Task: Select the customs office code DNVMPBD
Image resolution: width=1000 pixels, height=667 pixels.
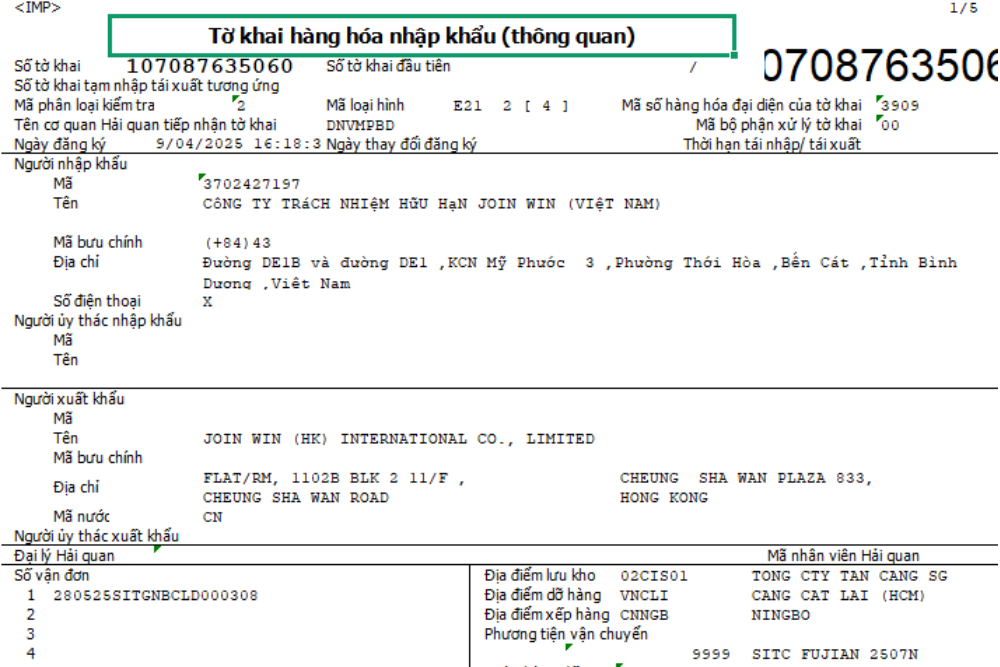Action: pyautogui.click(x=360, y=125)
